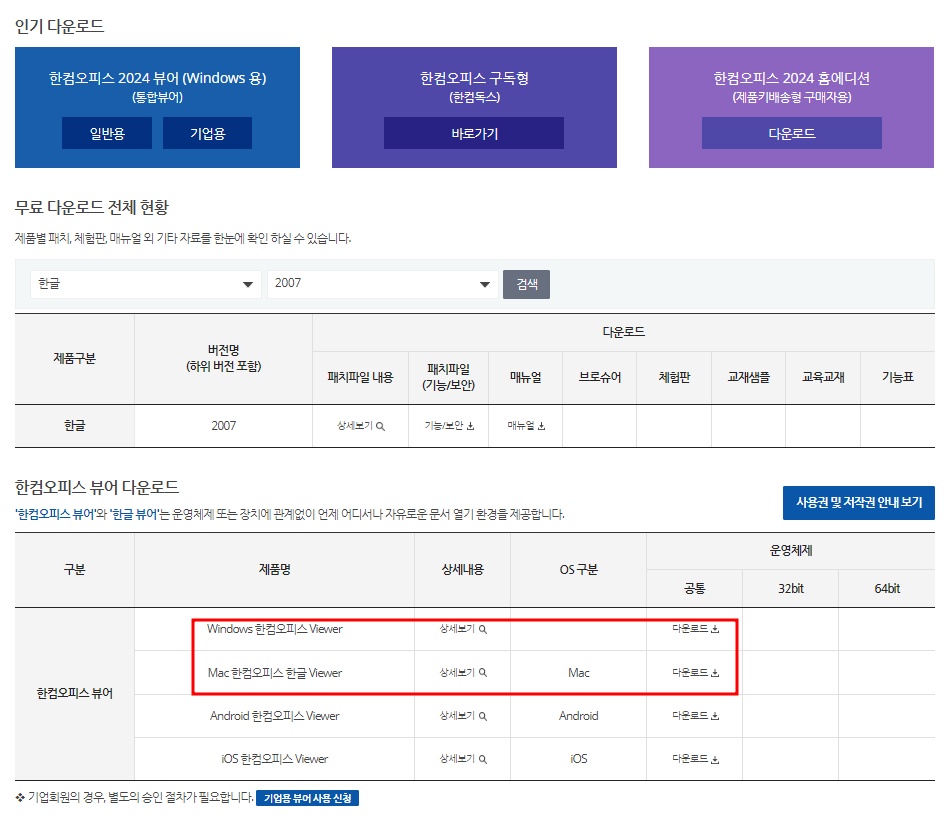Expand the 2007 version dropdown
The height and width of the screenshot is (818, 950).
(x=382, y=284)
